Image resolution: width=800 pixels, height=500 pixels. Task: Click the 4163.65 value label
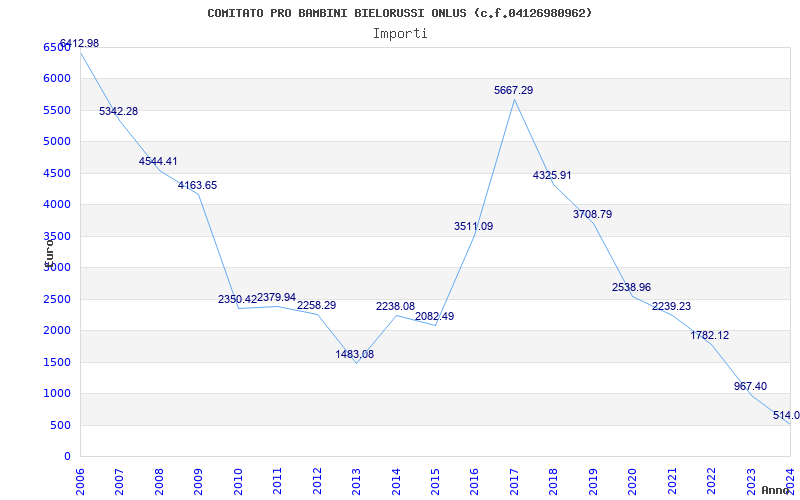point(197,185)
